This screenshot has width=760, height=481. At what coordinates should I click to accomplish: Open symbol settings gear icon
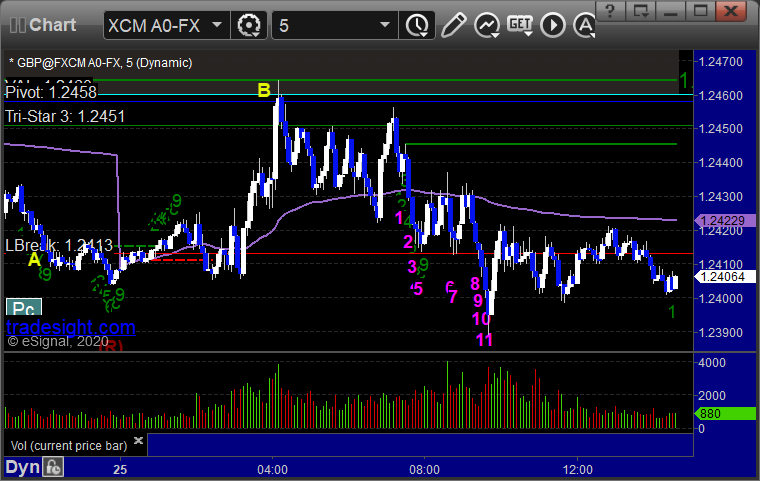249,25
